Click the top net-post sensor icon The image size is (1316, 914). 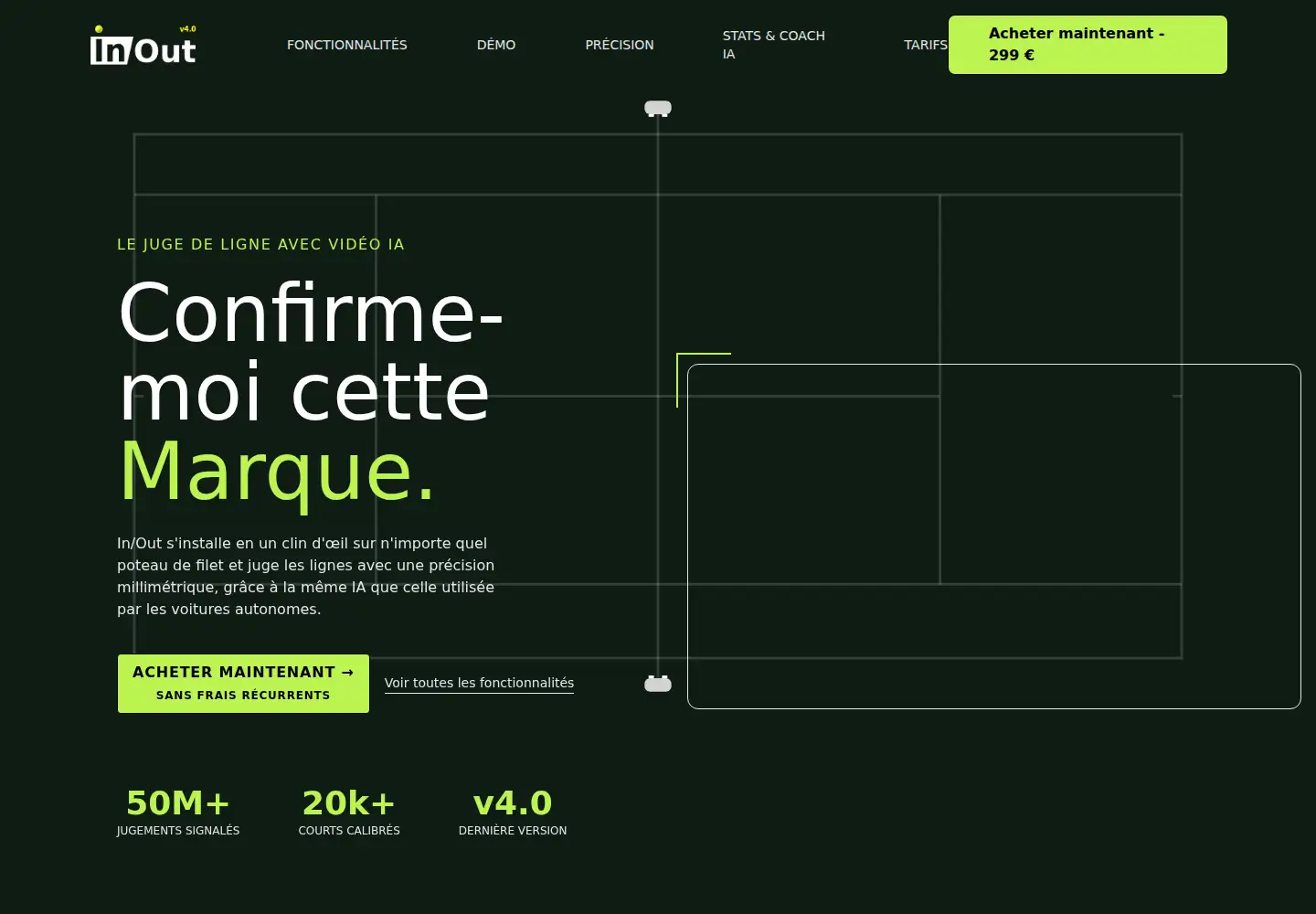tap(658, 109)
